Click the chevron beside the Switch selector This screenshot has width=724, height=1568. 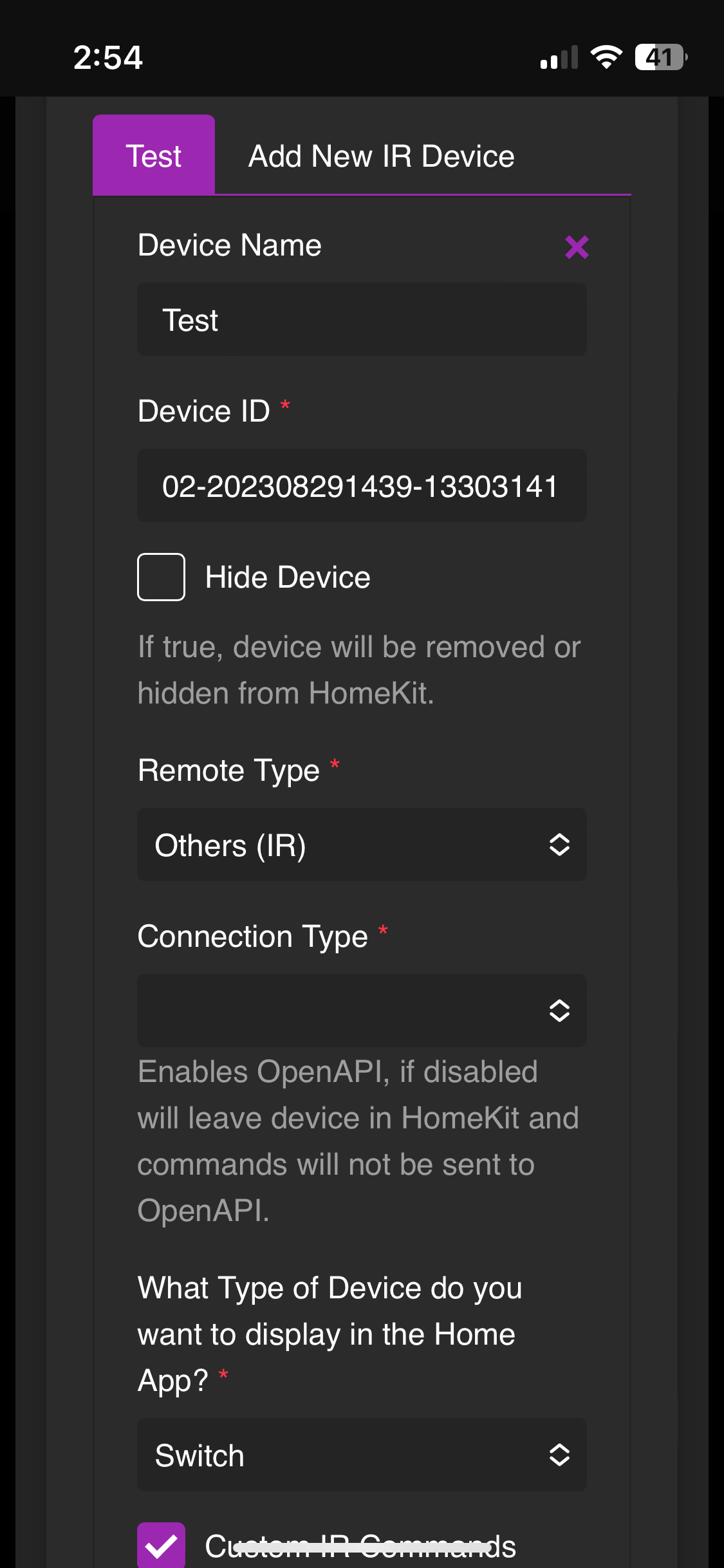(x=559, y=1455)
